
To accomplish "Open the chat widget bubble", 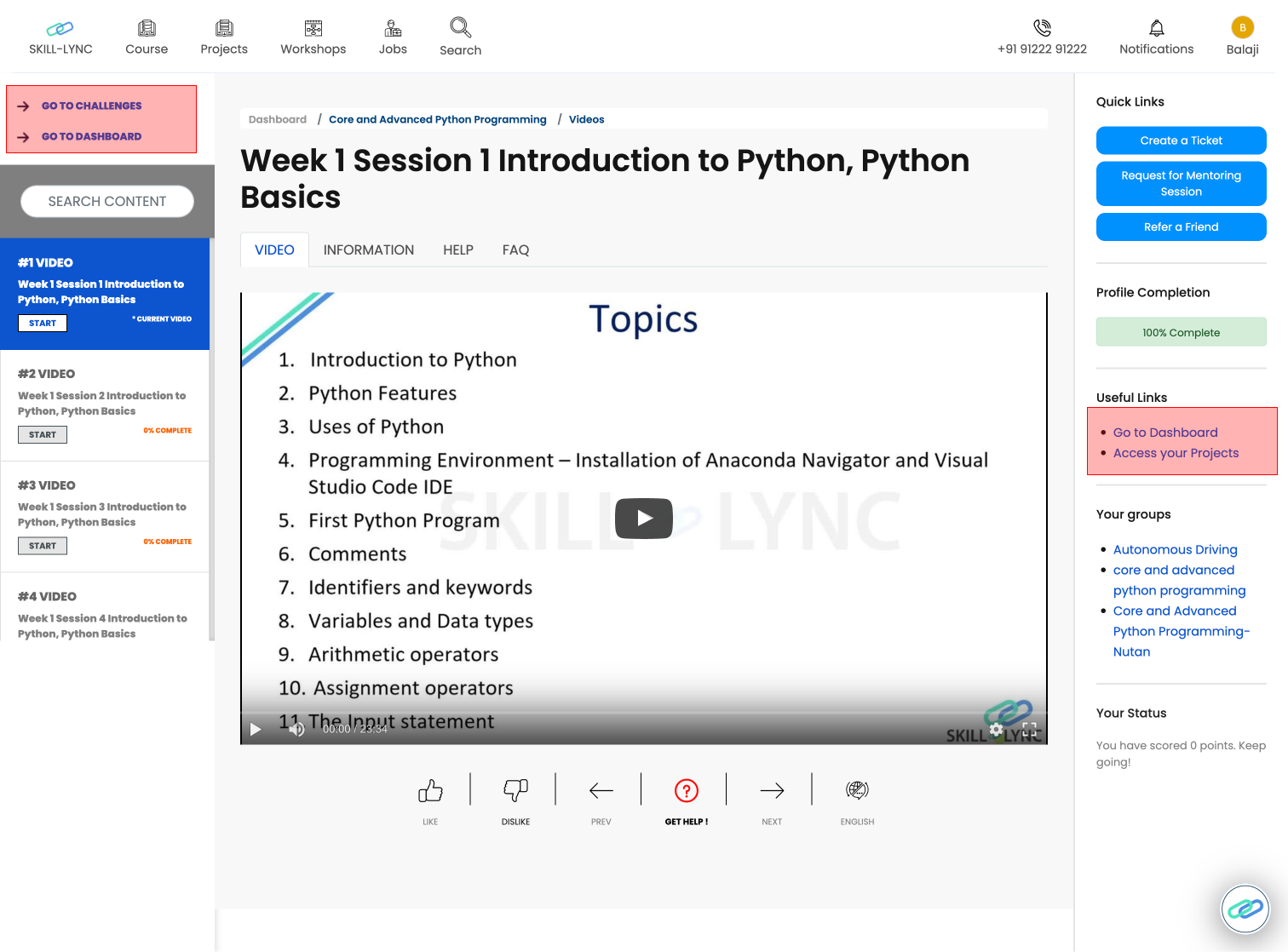I will point(1245,909).
